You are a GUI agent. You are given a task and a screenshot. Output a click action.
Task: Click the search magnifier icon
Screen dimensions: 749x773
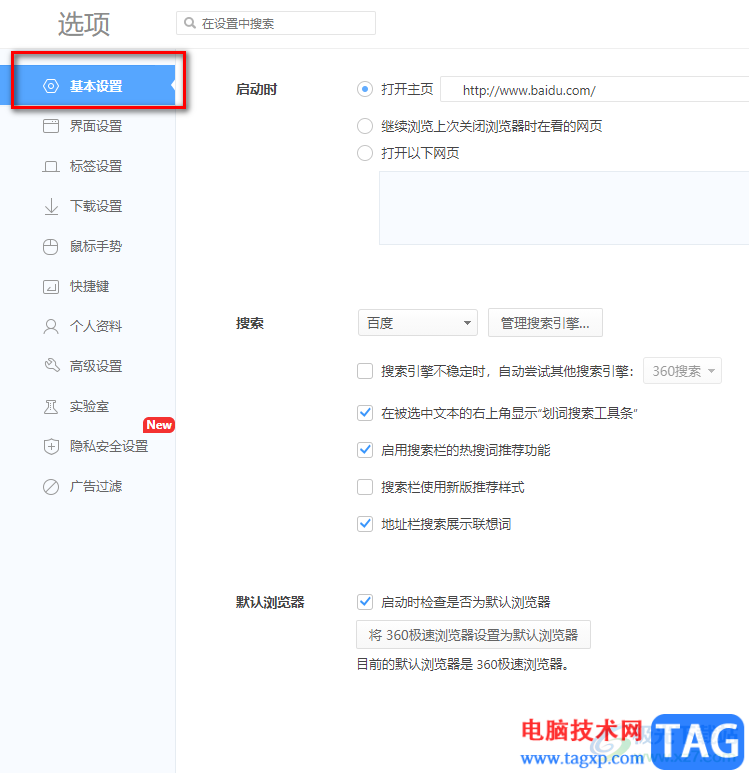(189, 23)
